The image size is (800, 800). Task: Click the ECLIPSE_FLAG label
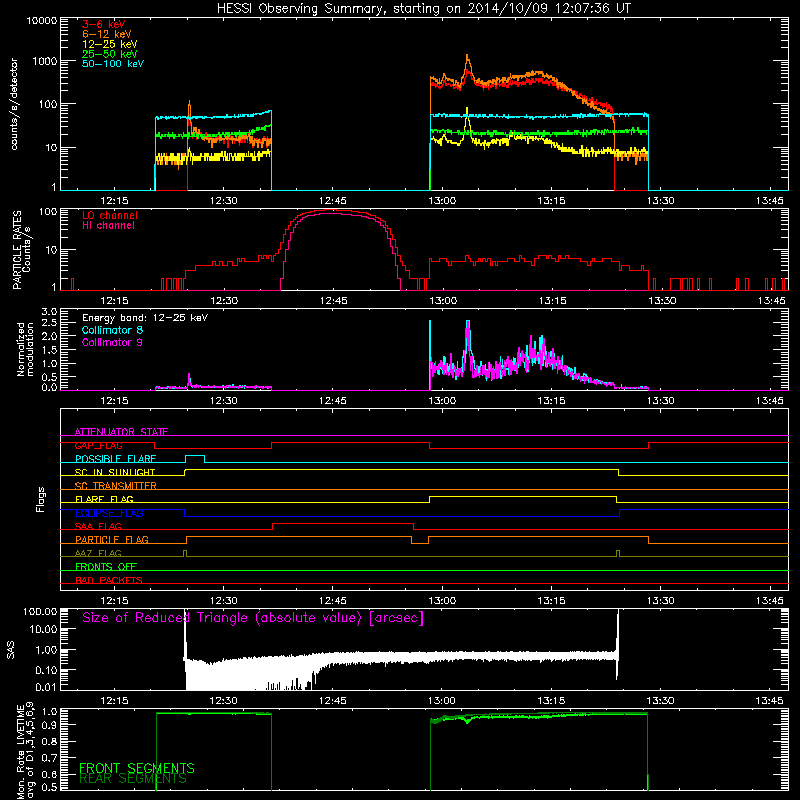click(x=109, y=513)
